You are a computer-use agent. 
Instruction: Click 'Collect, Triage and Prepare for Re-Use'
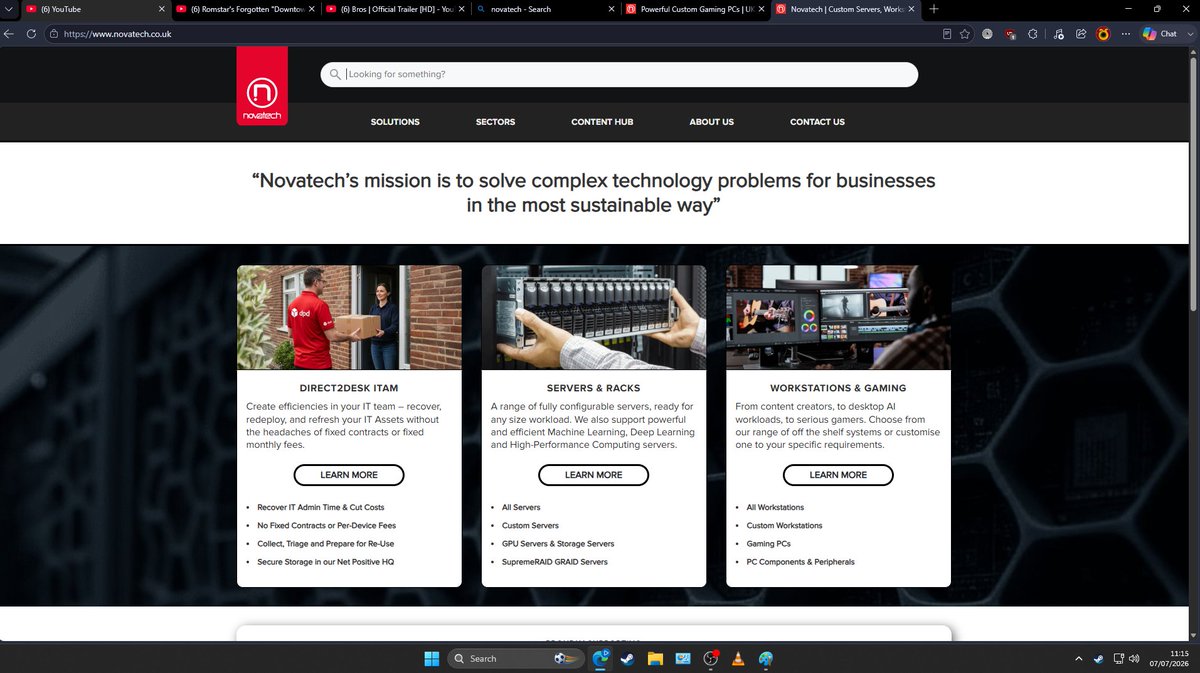(326, 544)
